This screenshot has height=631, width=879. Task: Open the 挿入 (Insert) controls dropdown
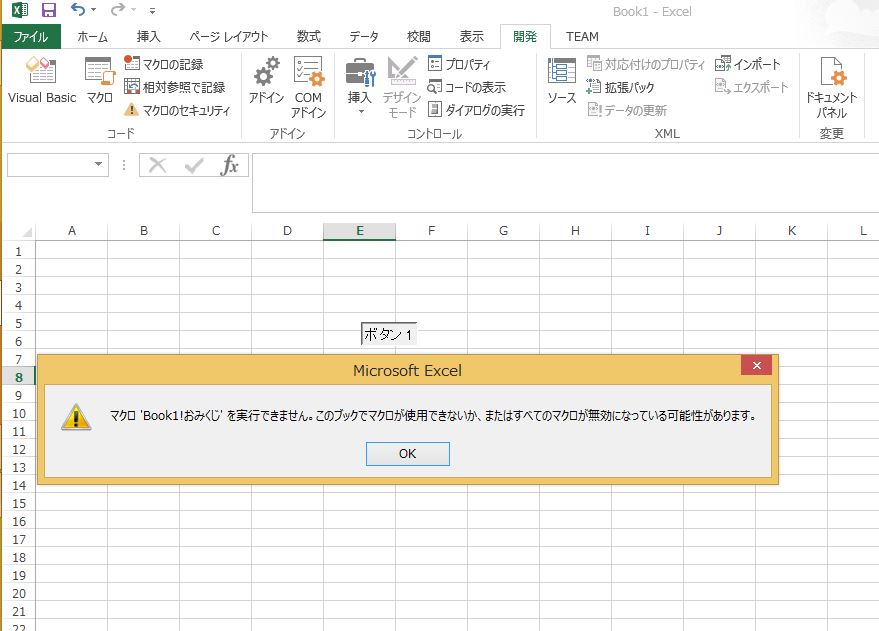point(360,87)
